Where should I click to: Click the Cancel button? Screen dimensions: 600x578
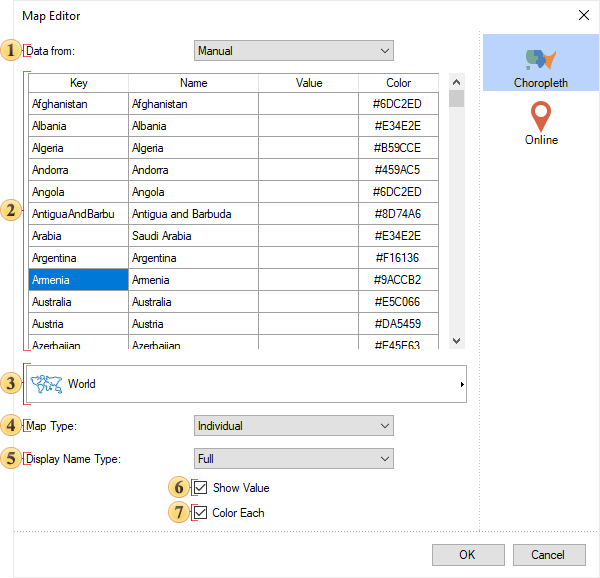[x=549, y=555]
